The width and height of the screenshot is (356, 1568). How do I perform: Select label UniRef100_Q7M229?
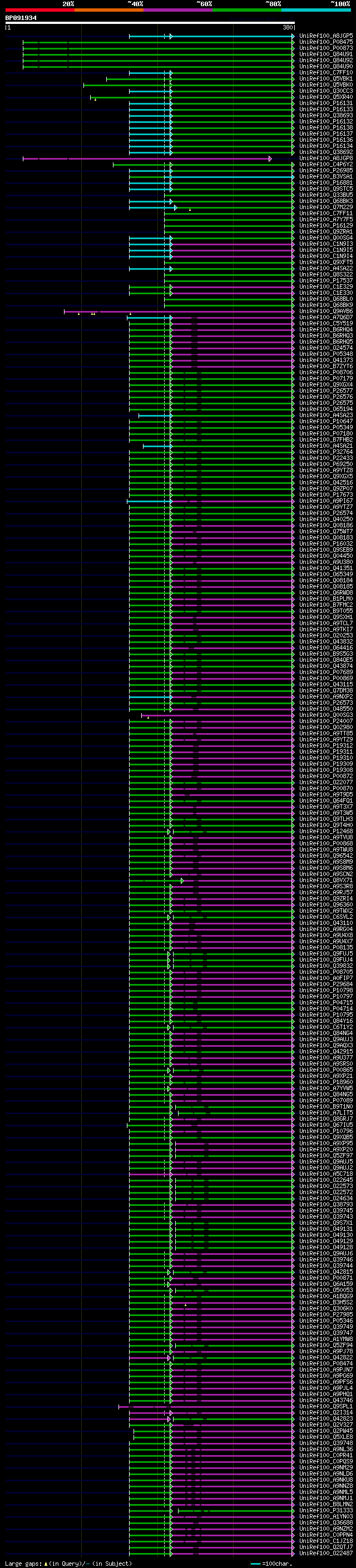tap(325, 207)
